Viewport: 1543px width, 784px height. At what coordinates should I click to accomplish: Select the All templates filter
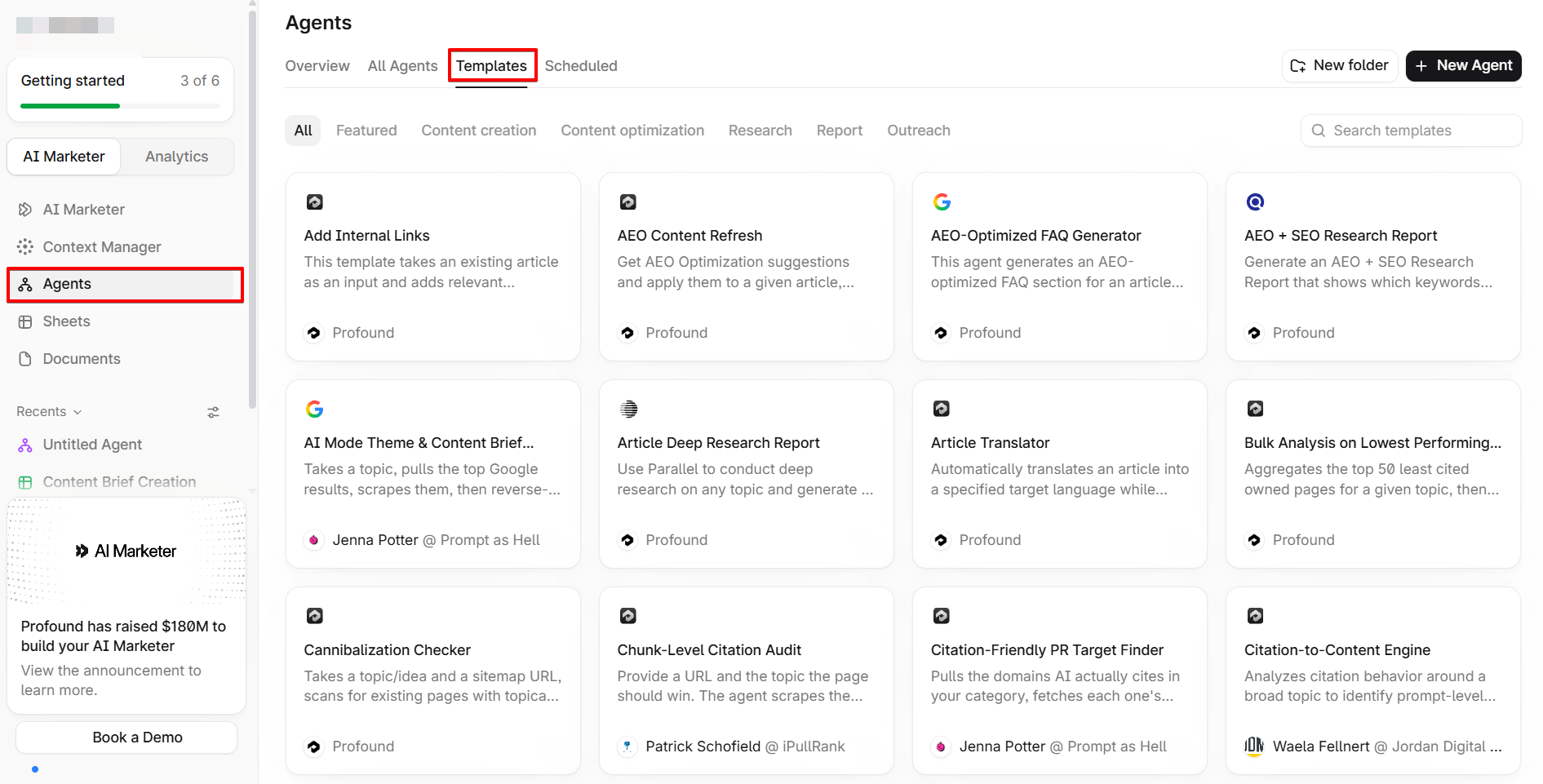click(x=303, y=131)
